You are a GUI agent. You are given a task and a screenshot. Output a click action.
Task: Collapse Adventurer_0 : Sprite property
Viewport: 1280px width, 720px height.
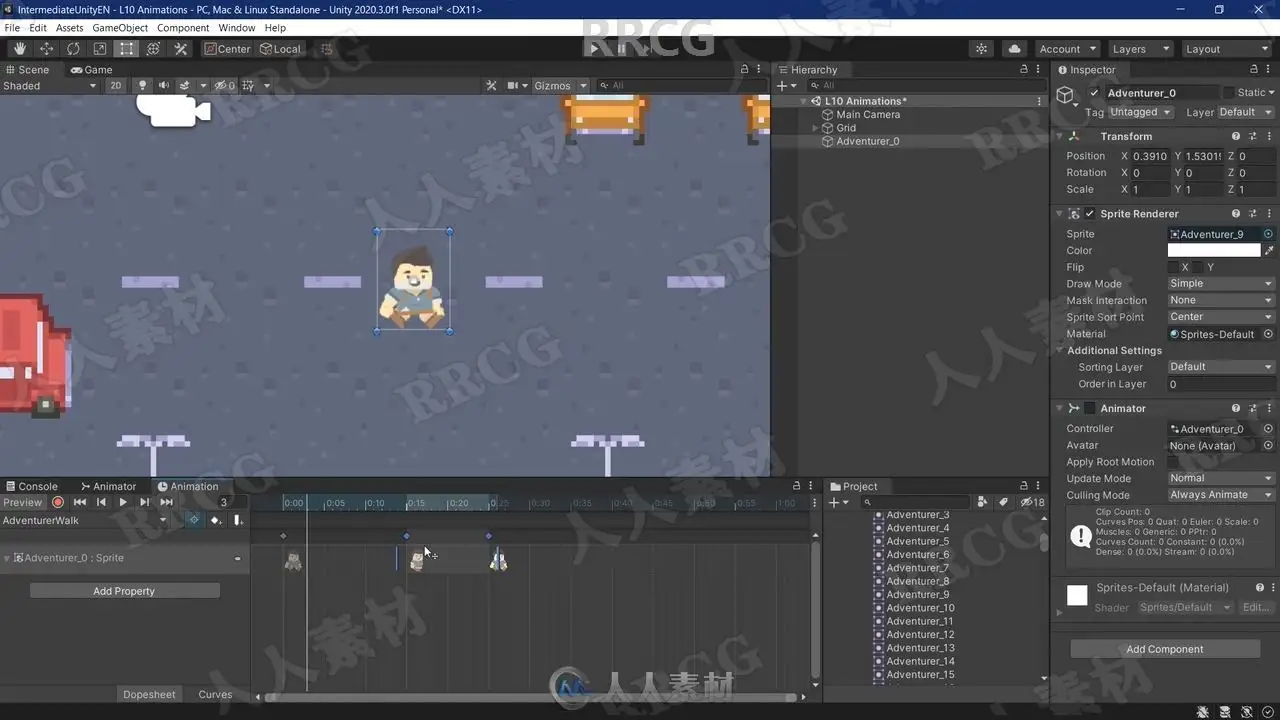click(7, 558)
